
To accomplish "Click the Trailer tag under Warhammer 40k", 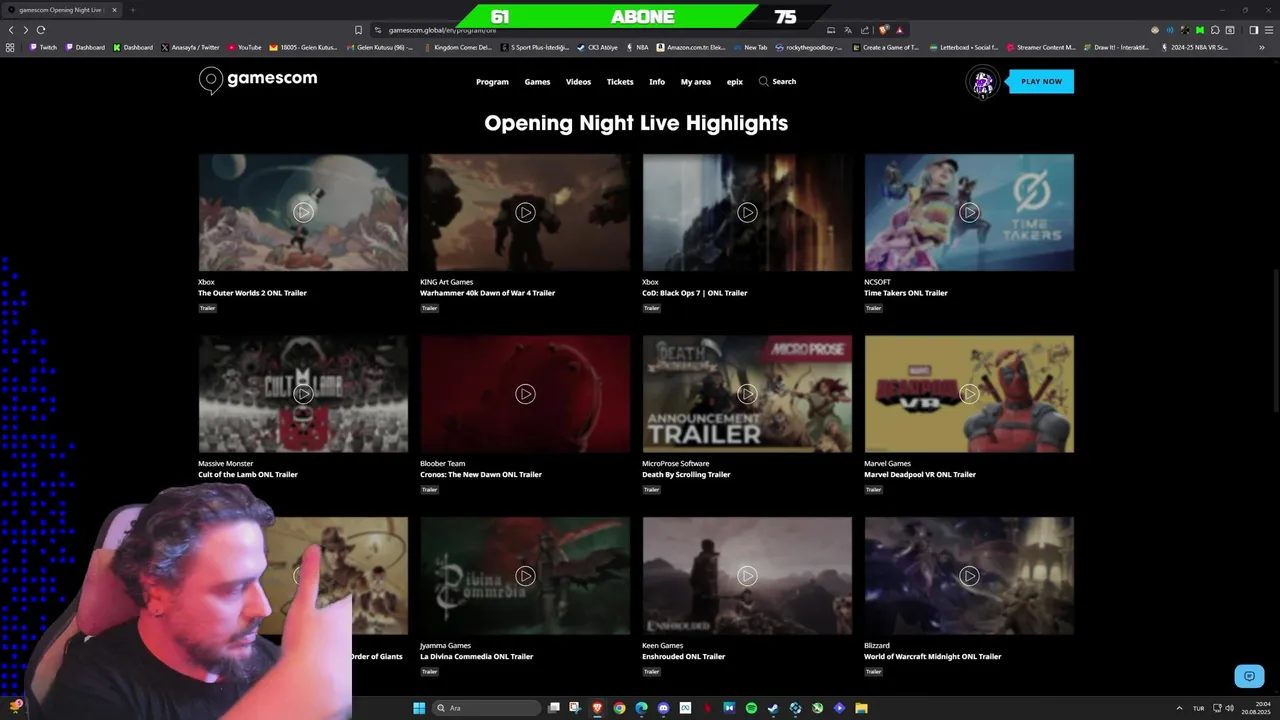I will 429,308.
